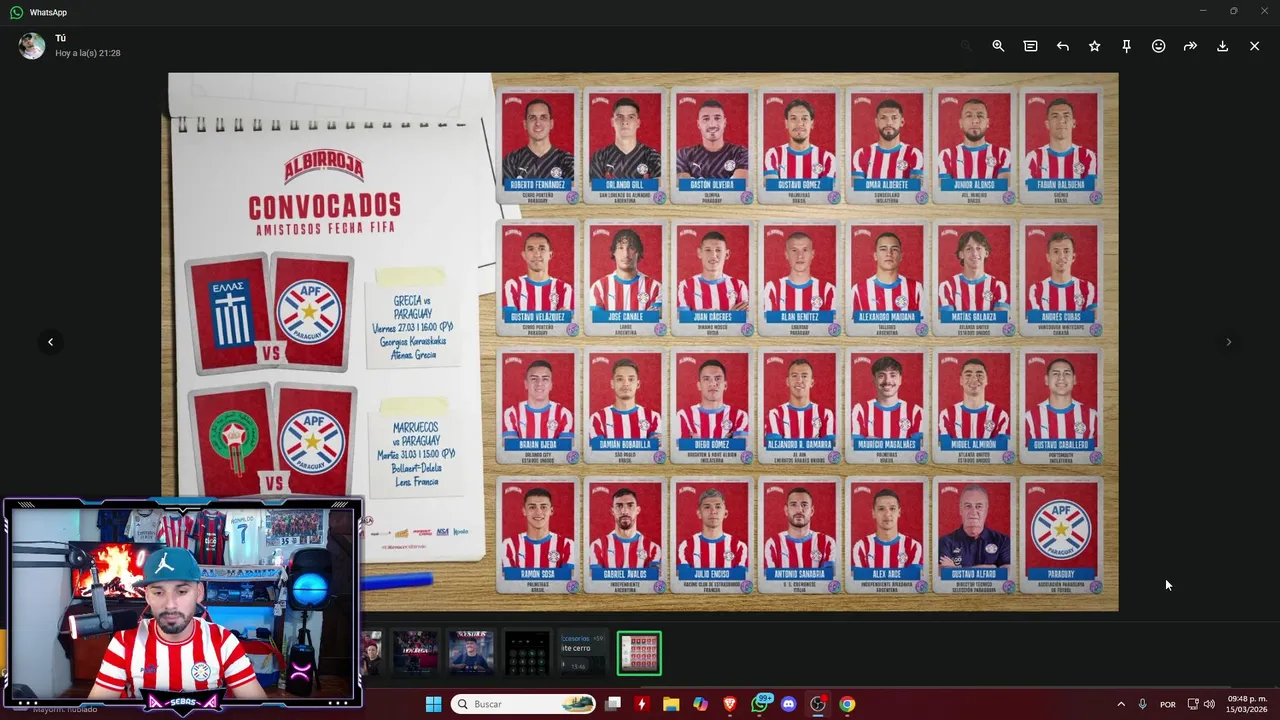
Task: Open the network status tray icon
Action: click(x=1192, y=704)
